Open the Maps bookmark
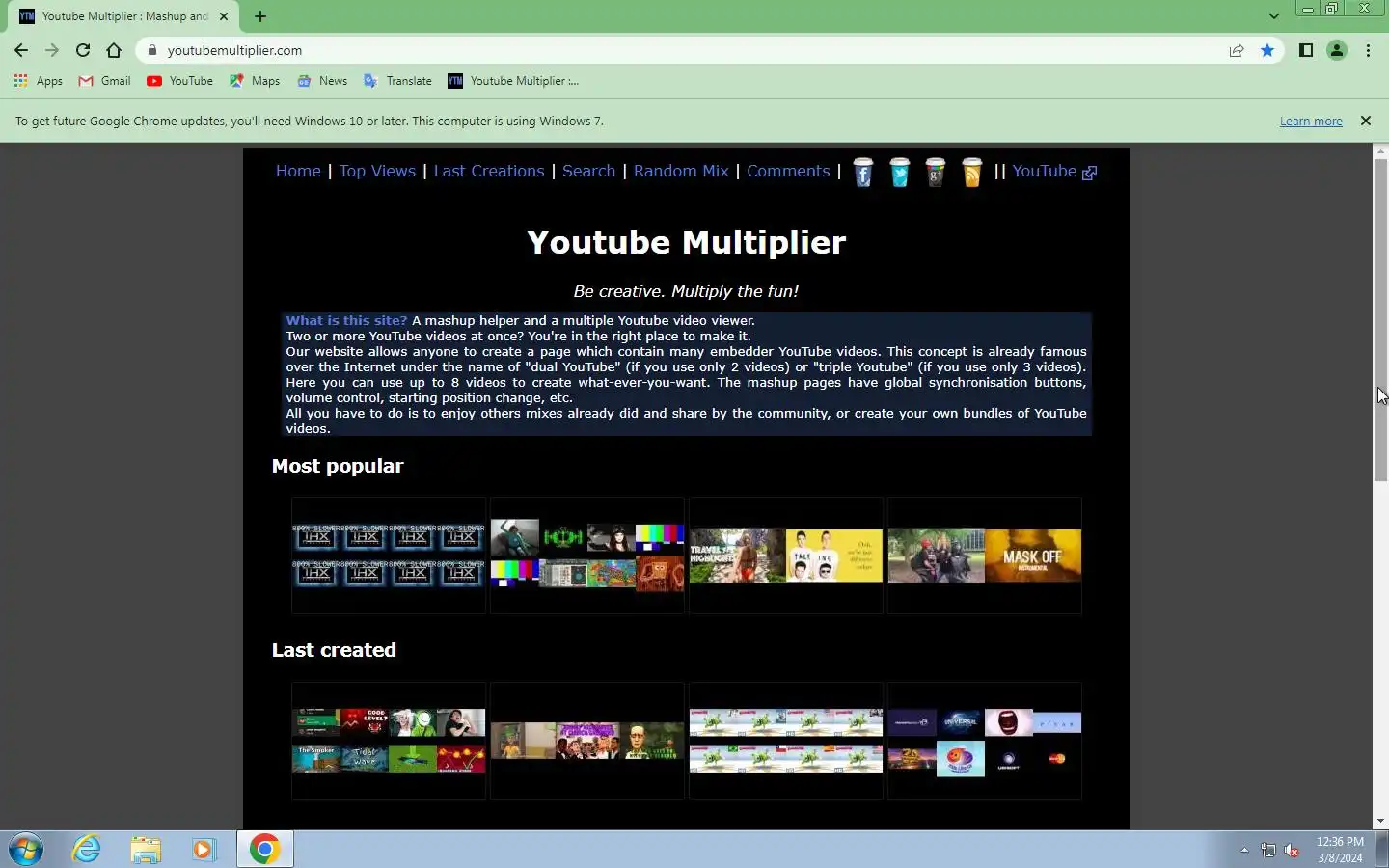Image resolution: width=1389 pixels, height=868 pixels. pyautogui.click(x=255, y=81)
